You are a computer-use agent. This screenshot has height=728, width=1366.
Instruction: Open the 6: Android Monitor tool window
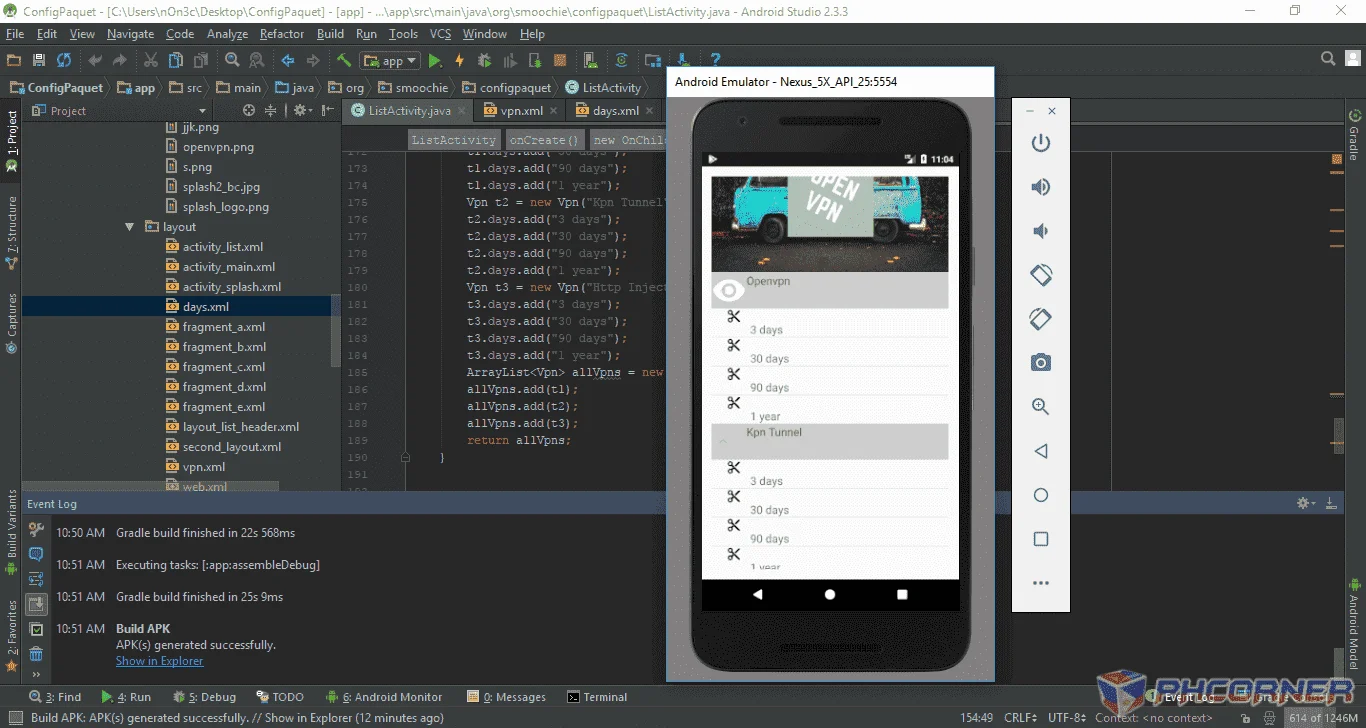(384, 697)
